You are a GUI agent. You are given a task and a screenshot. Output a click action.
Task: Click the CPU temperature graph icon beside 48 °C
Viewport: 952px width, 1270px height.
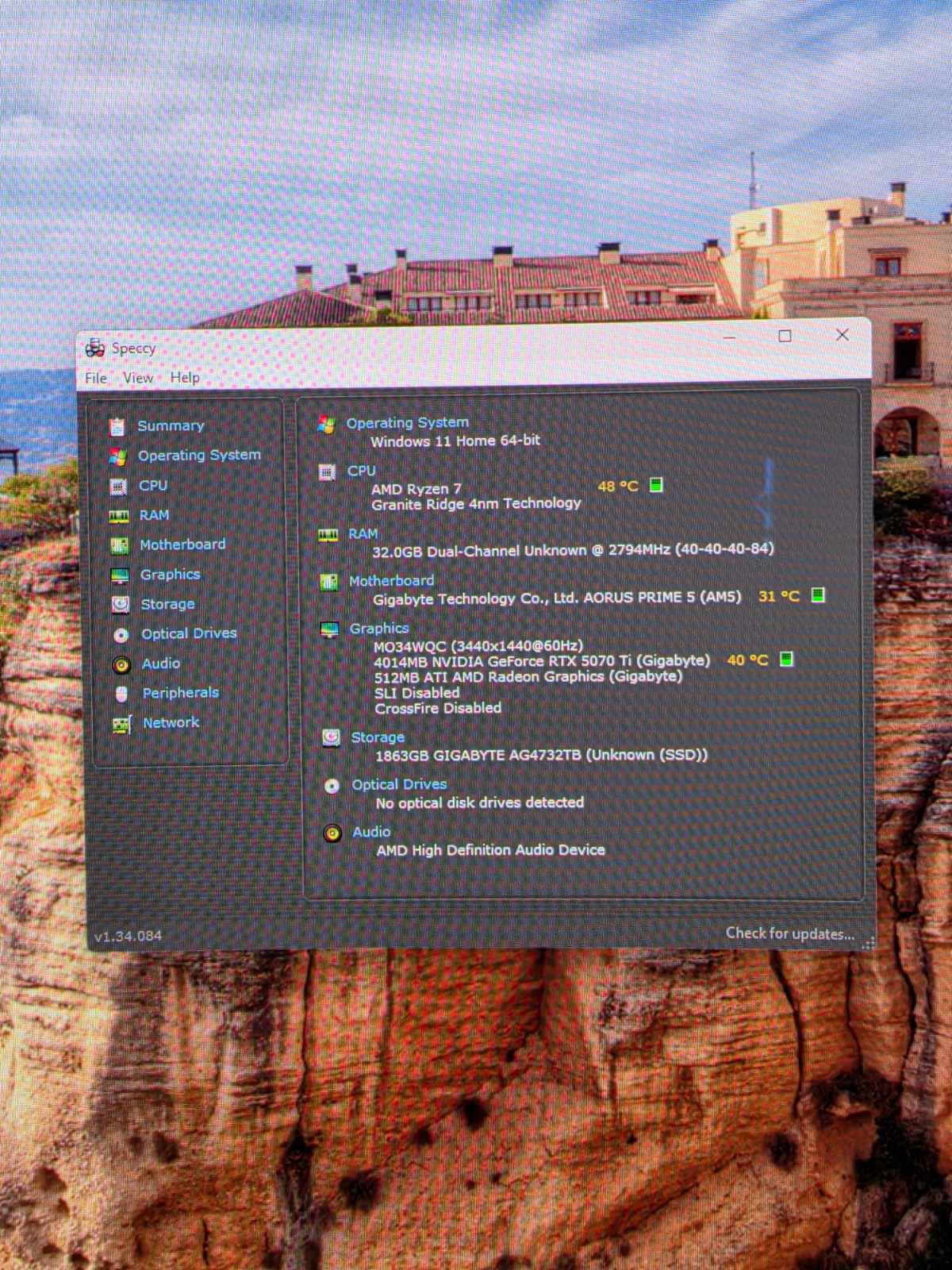[656, 485]
